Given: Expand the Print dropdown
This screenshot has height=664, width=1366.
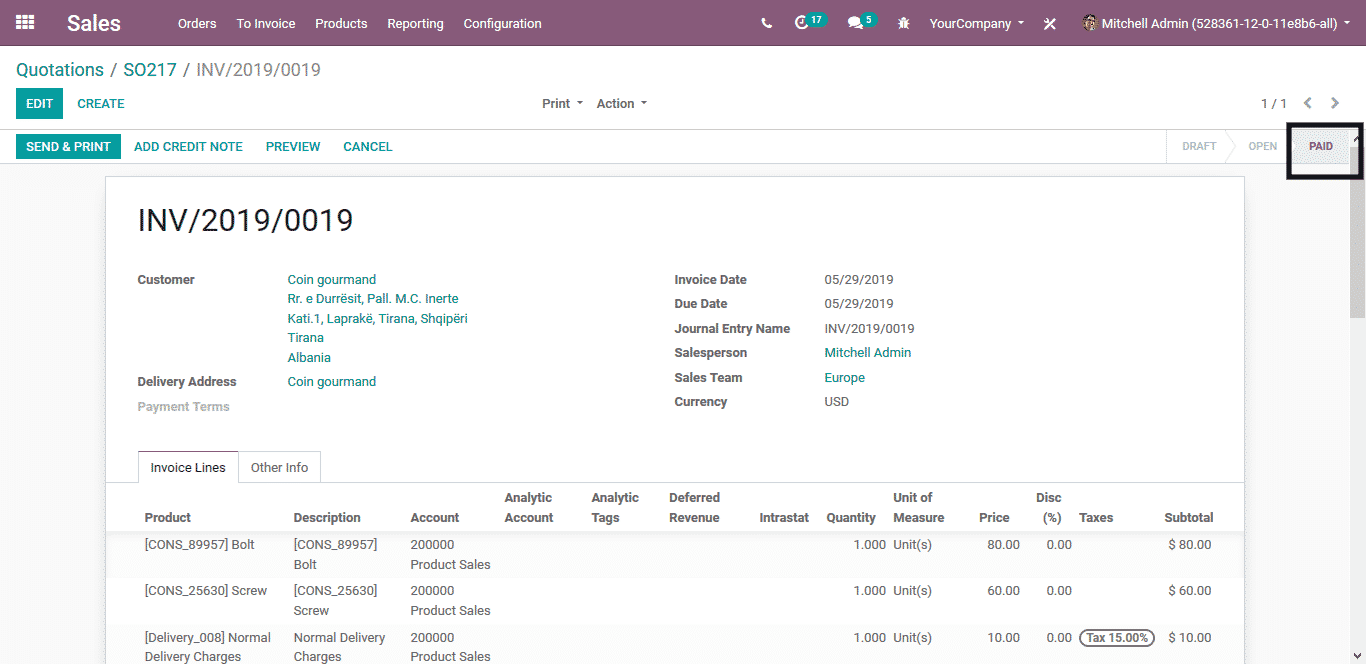Looking at the screenshot, I should pyautogui.click(x=562, y=104).
